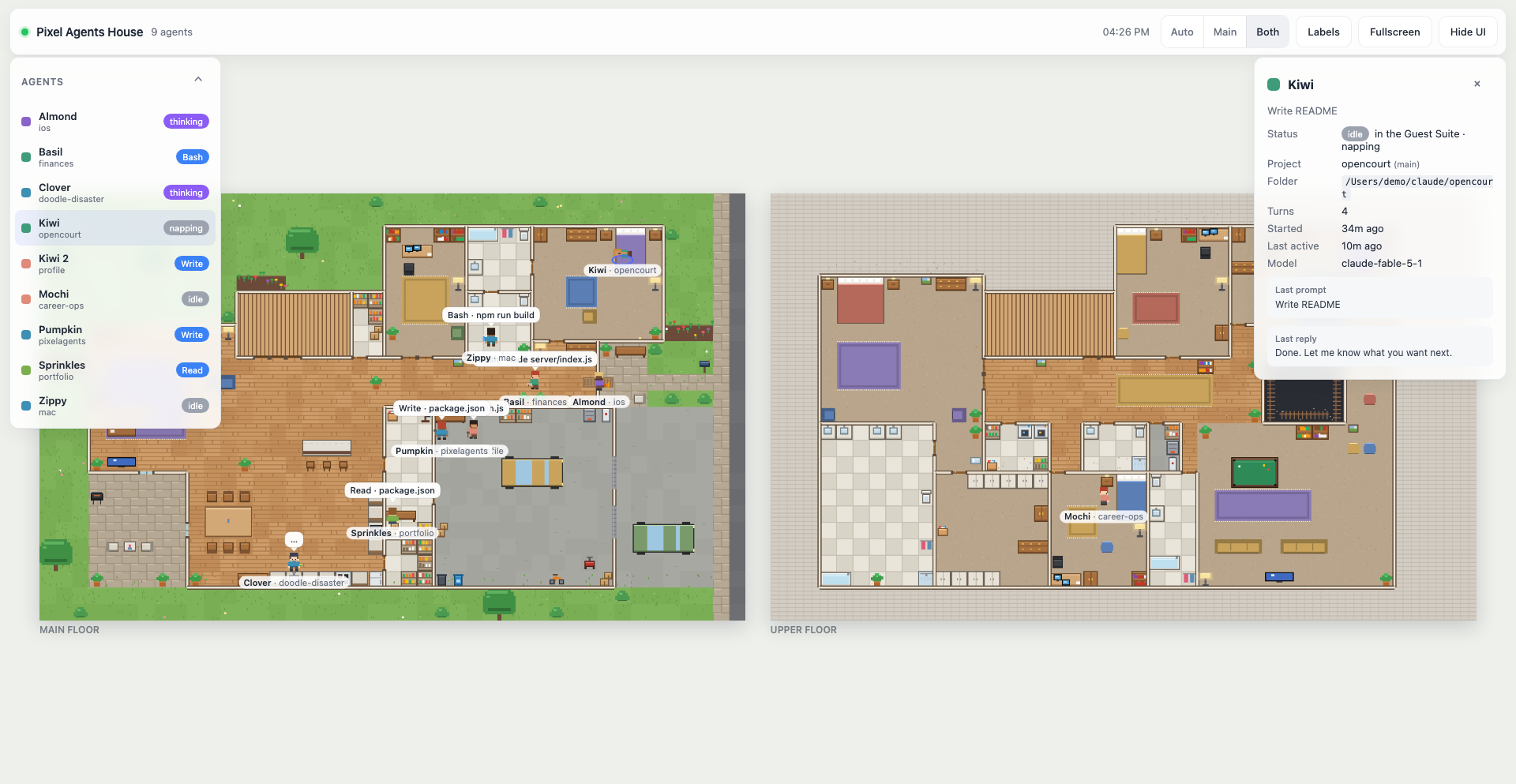
Task: Click the Hide UI button
Action: (x=1468, y=32)
